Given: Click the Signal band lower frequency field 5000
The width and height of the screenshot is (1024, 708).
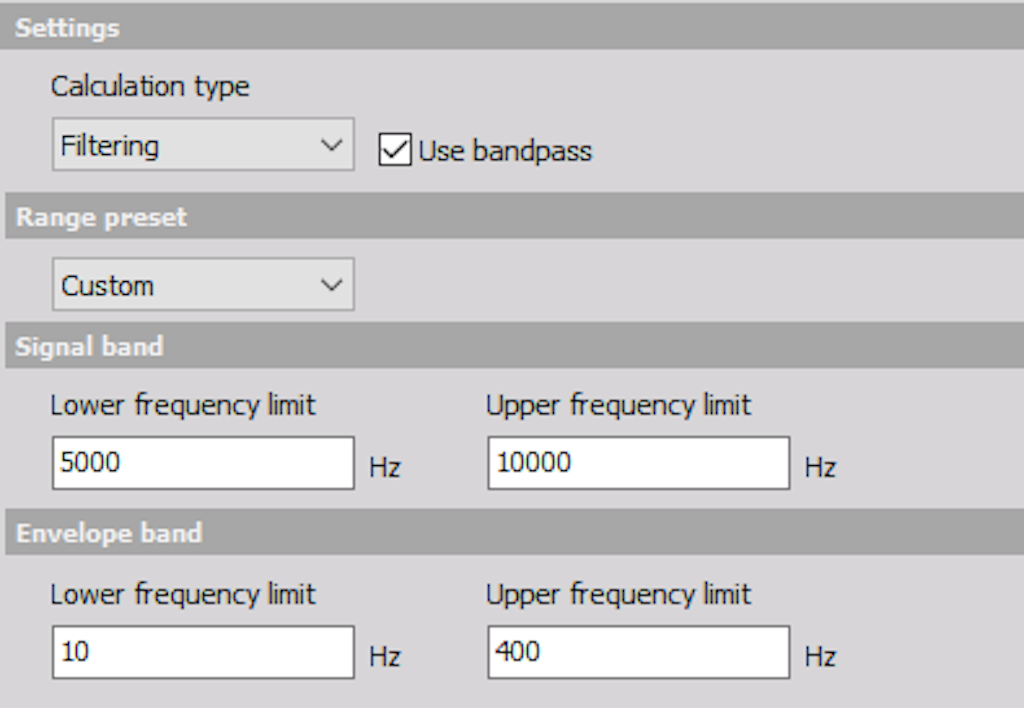Looking at the screenshot, I should tap(203, 463).
